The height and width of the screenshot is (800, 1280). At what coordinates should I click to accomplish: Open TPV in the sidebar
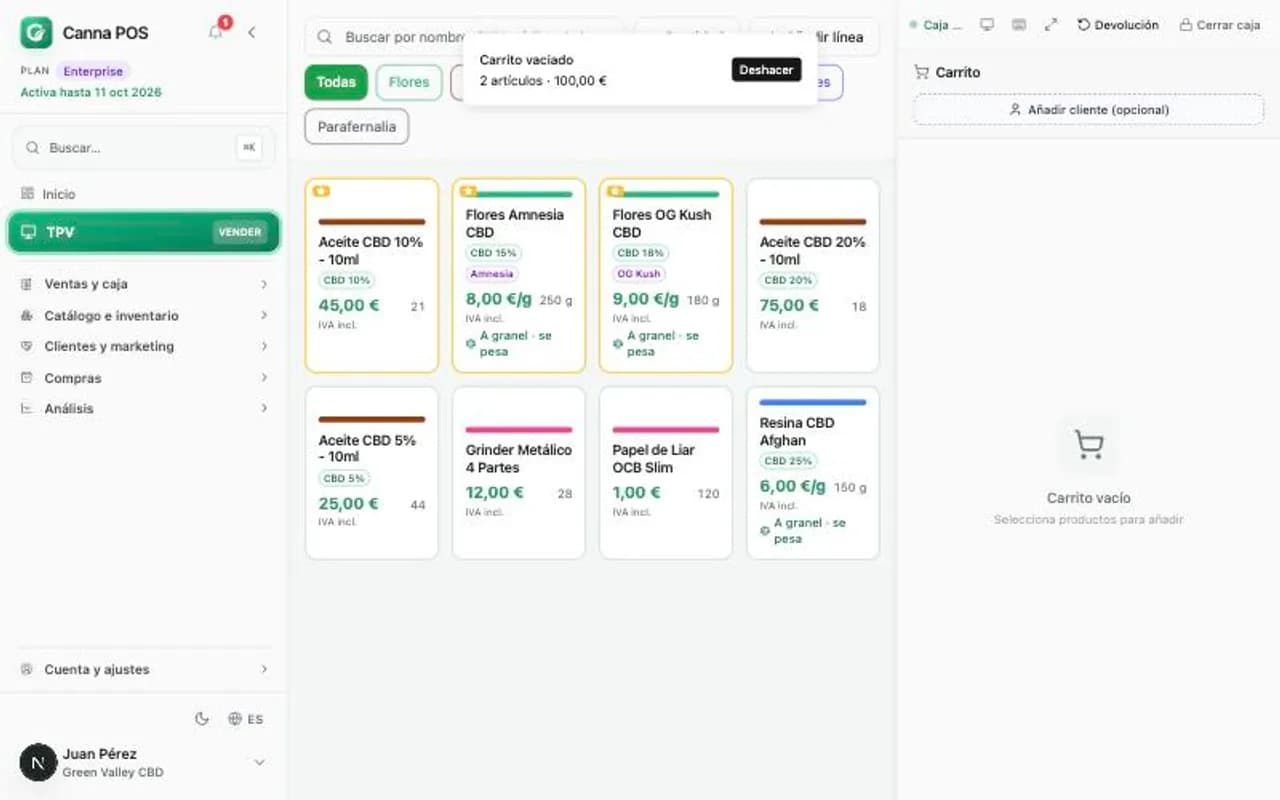pyautogui.click(x=144, y=232)
